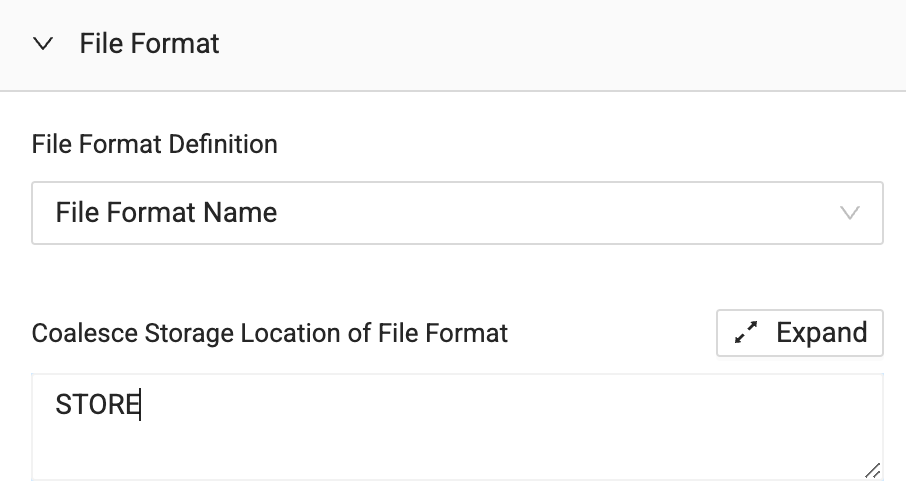Click the diagonal arrows expand icon
The height and width of the screenshot is (502, 906).
click(x=746, y=333)
